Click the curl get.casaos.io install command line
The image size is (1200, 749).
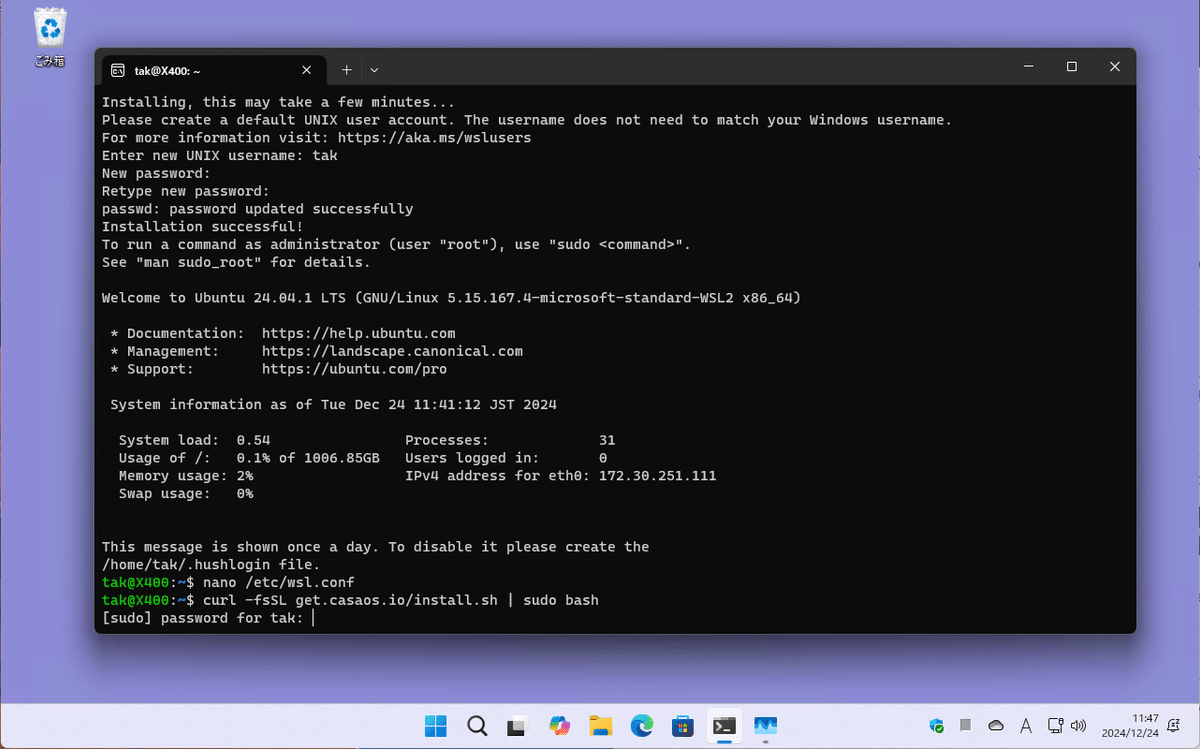pyautogui.click(x=400, y=600)
